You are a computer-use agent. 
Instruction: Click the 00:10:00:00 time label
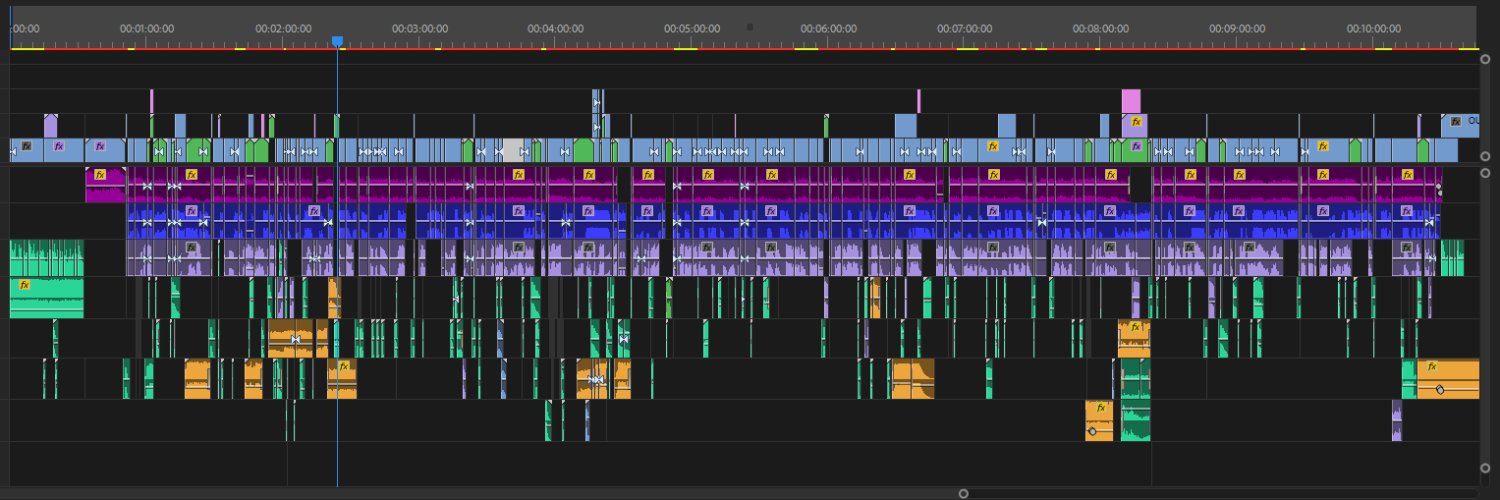[1373, 29]
